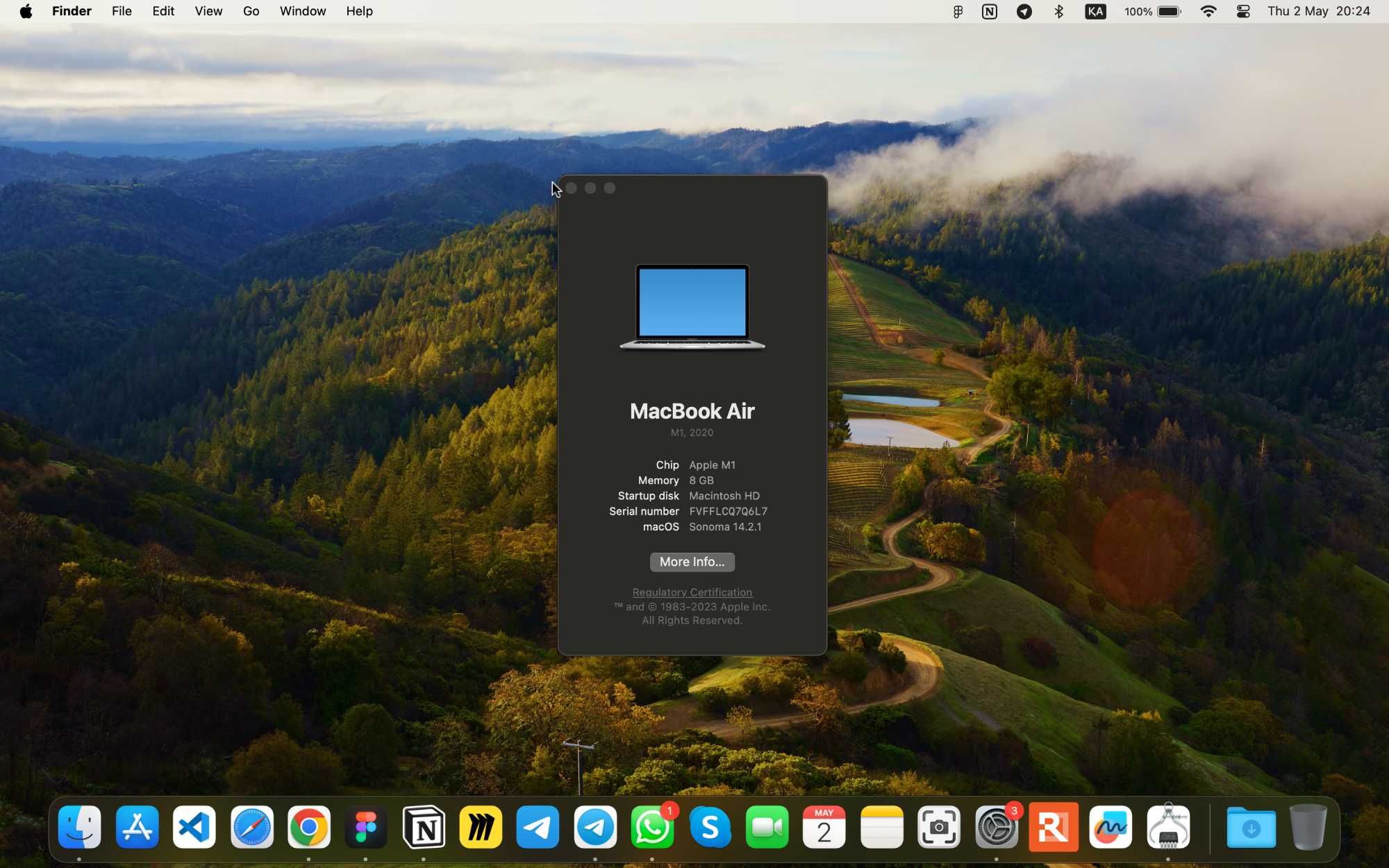Click the location arrow status icon
Image resolution: width=1389 pixels, height=868 pixels.
click(1024, 11)
